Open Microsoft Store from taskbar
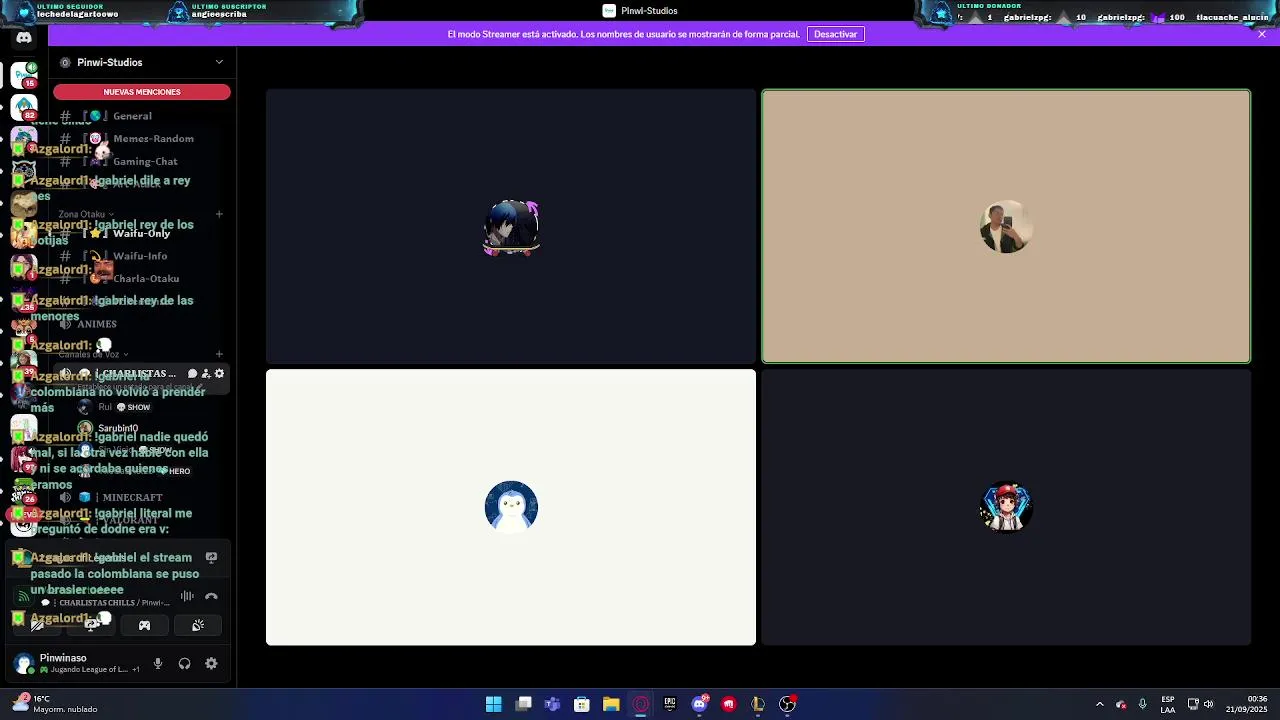The height and width of the screenshot is (720, 1280). (582, 704)
